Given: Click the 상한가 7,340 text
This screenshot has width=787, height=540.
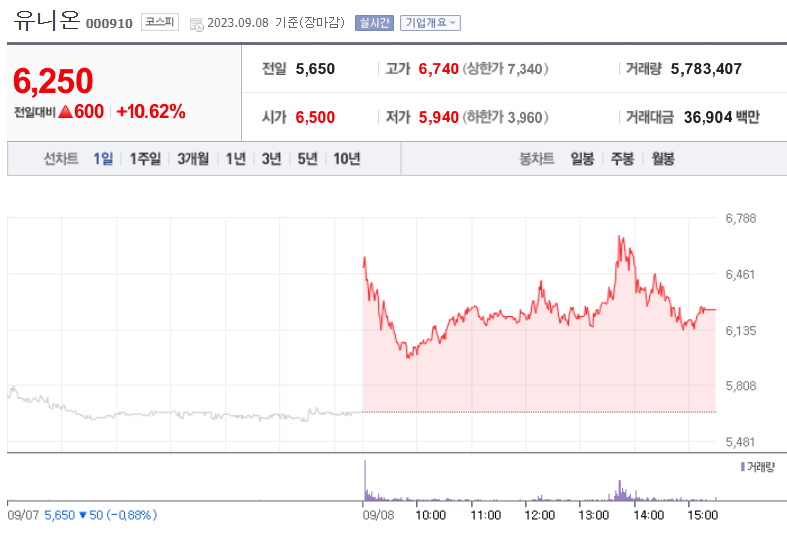Looking at the screenshot, I should coord(505,69).
